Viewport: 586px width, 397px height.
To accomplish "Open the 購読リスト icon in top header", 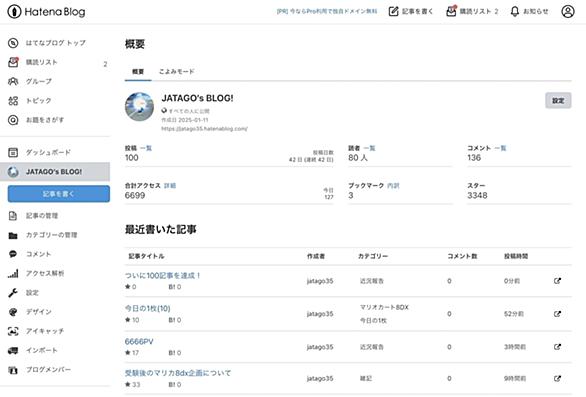I will [451, 11].
